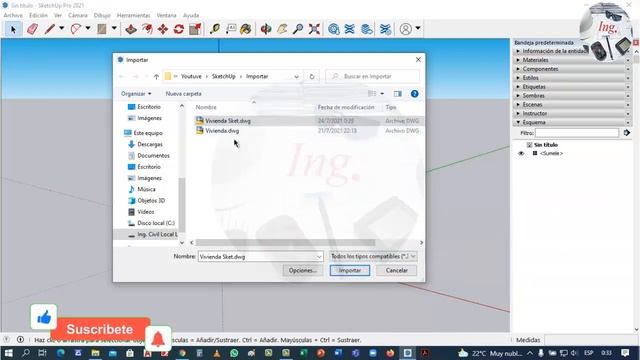Viewport: 640px width, 360px height.
Task: Click the file list horizontal scrollbar
Action: (285, 242)
